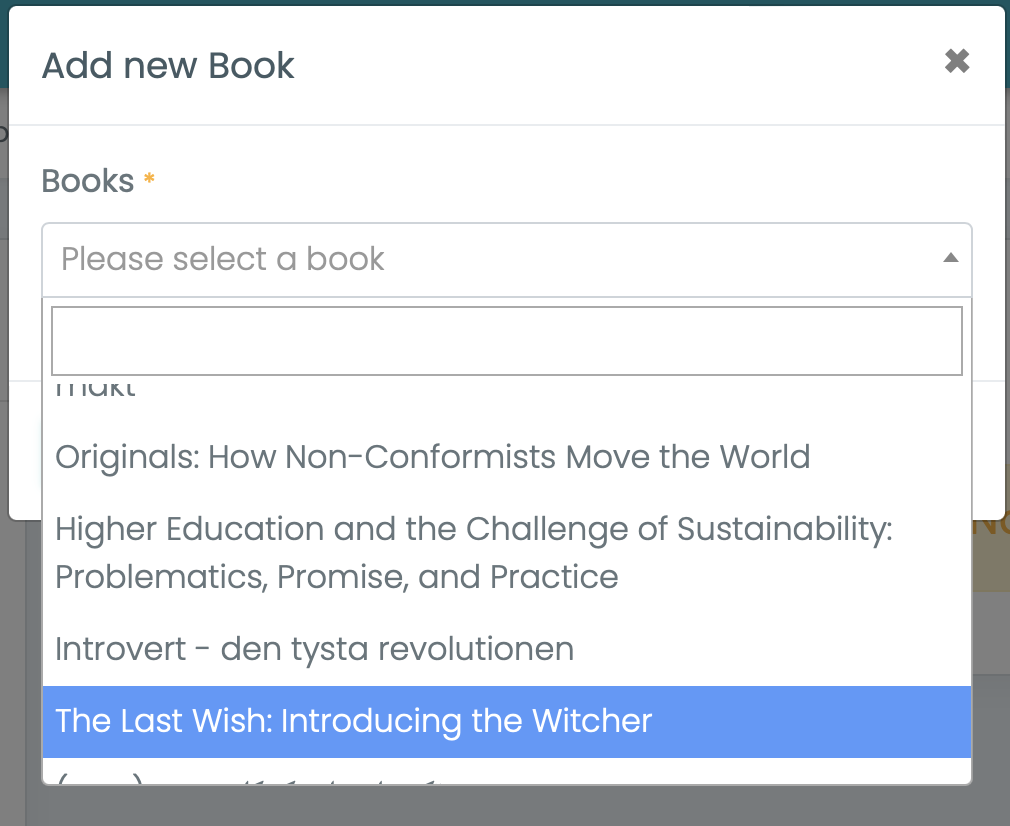Pick 'Introvert - den tysta revolutionen' option
The width and height of the screenshot is (1010, 826).
pyautogui.click(x=314, y=649)
